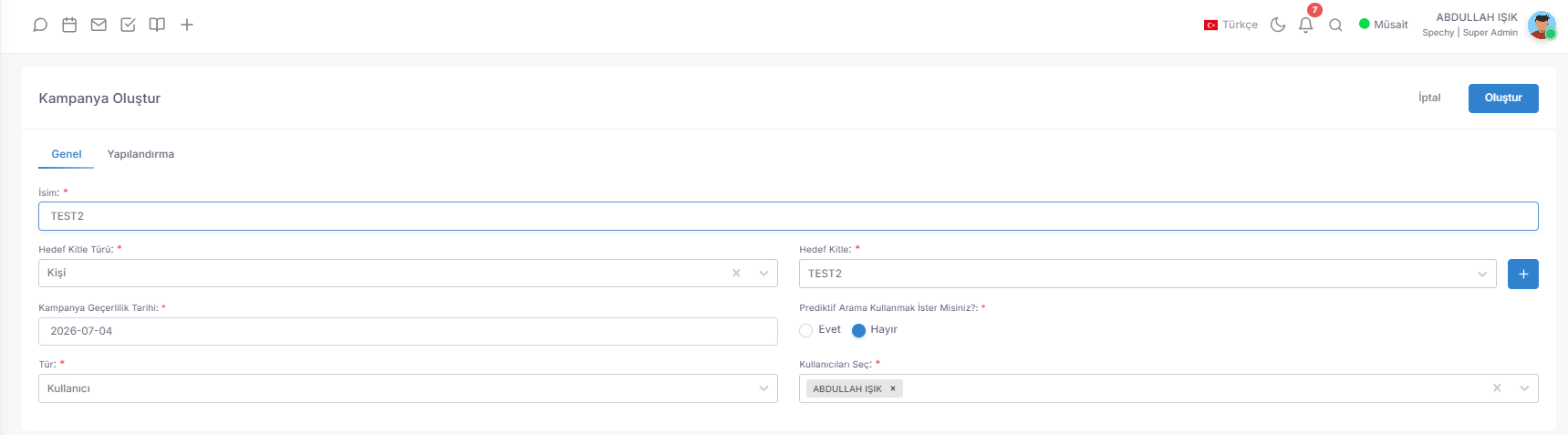Clear the Kişi selection with X
1568x435 pixels.
tap(736, 273)
